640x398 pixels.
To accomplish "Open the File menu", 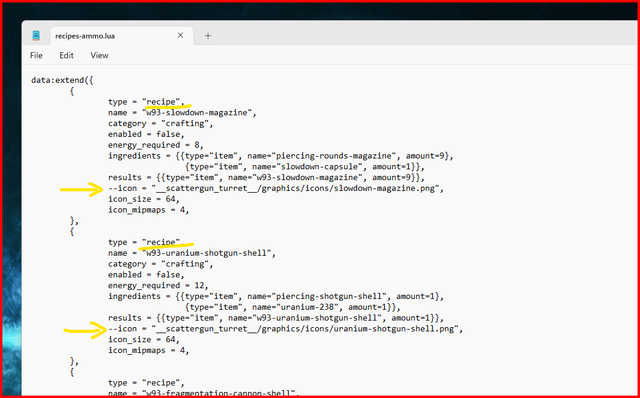I will point(36,55).
